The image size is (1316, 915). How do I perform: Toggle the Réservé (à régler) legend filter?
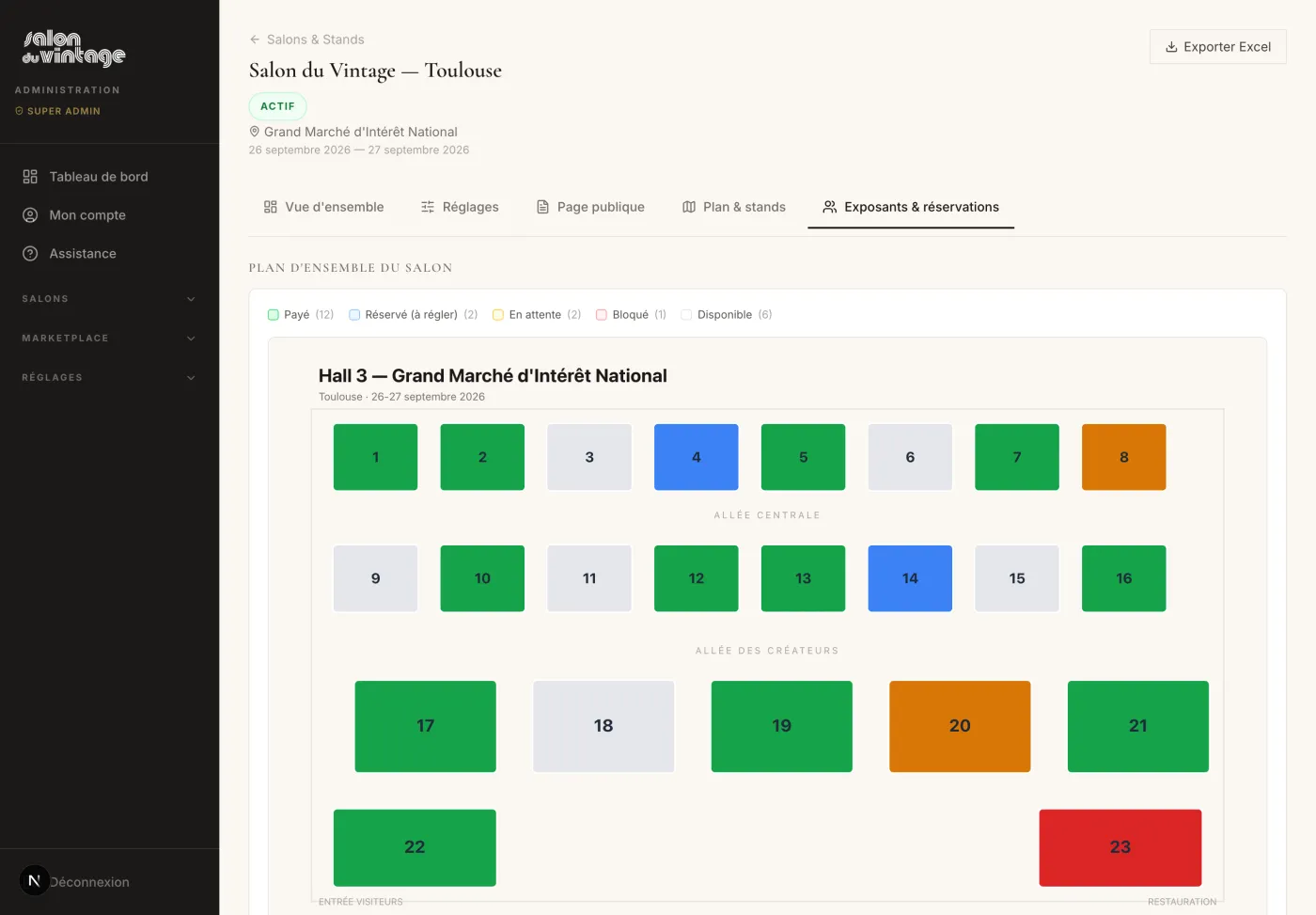[413, 315]
